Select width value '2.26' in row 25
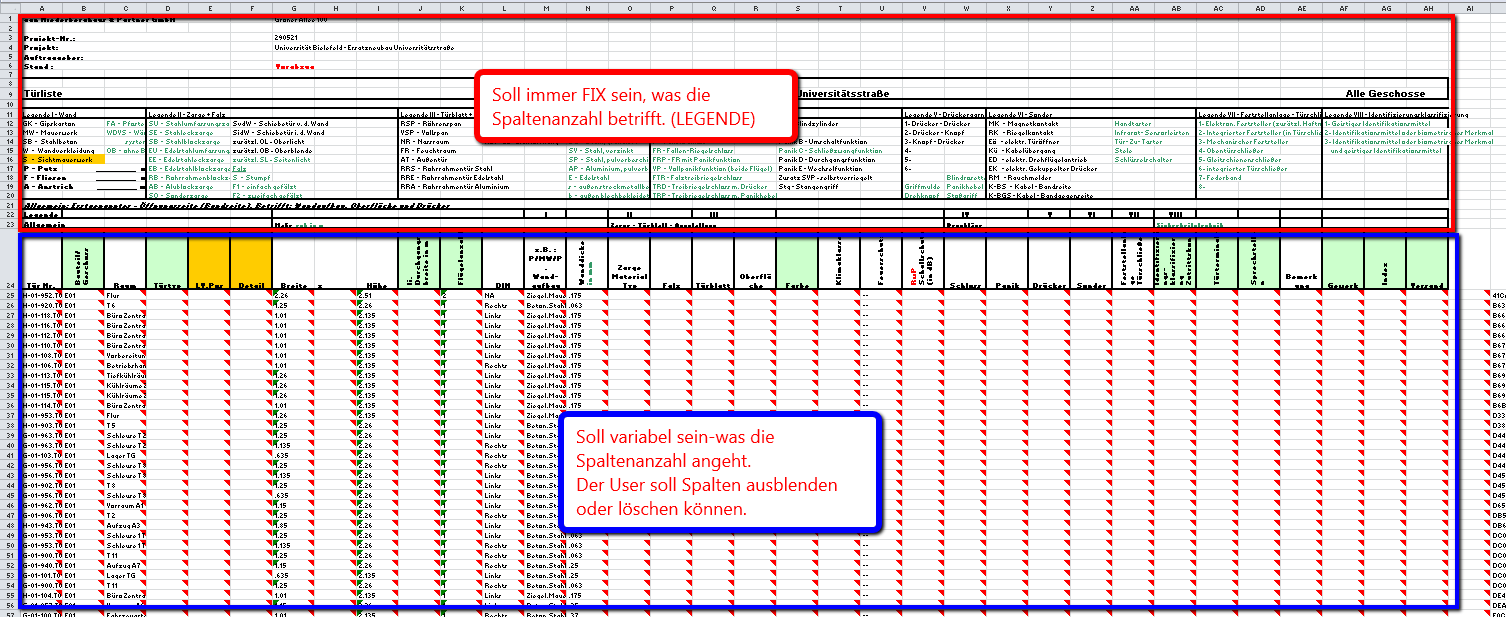 [293, 296]
